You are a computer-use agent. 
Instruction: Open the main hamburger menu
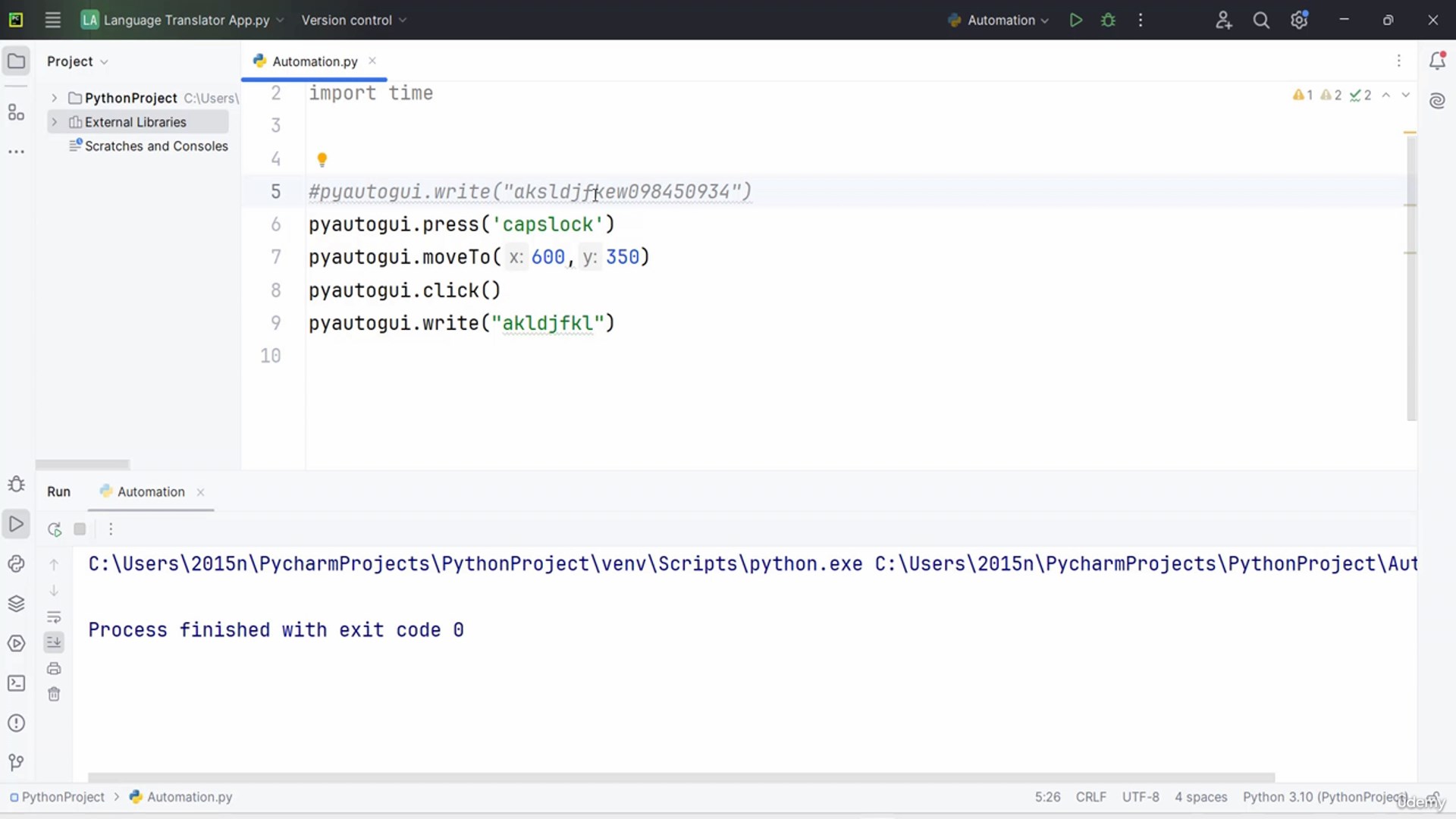pos(52,20)
